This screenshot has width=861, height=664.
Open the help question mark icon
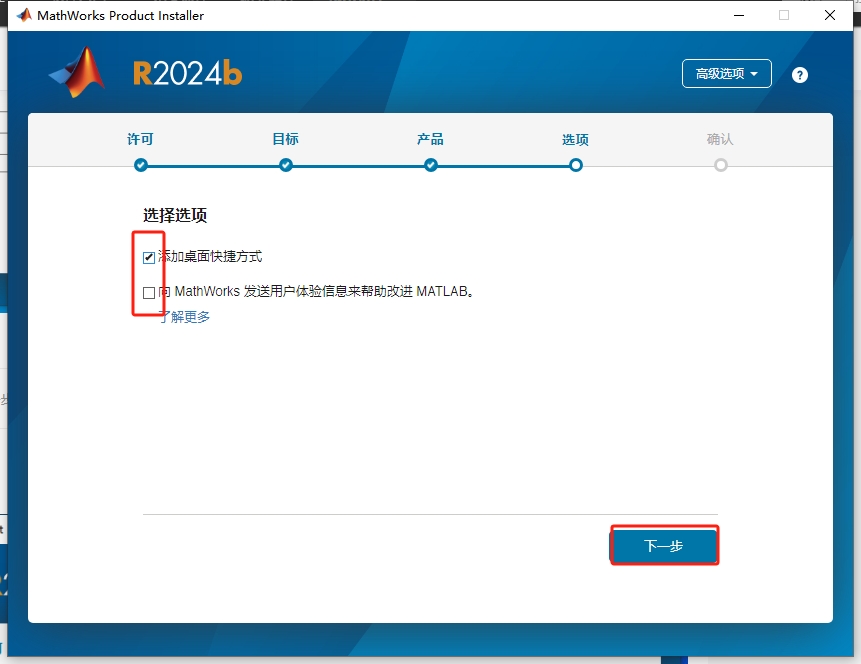click(x=799, y=74)
